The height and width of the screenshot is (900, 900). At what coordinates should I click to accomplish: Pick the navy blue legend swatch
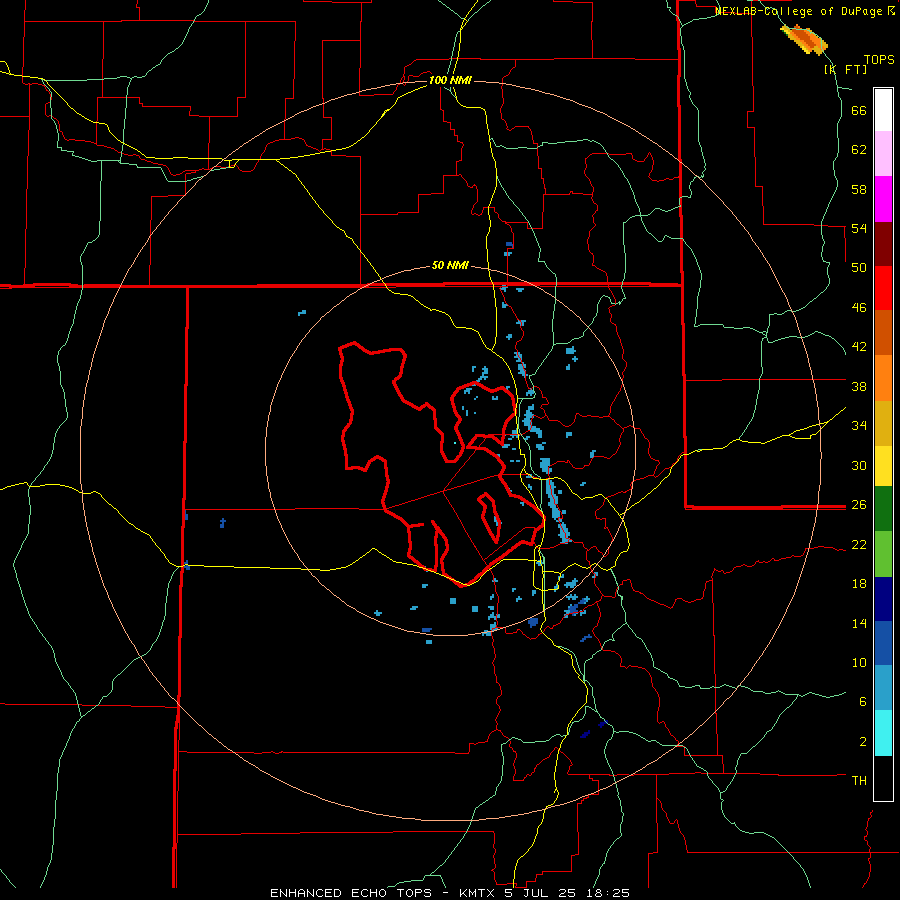883,599
